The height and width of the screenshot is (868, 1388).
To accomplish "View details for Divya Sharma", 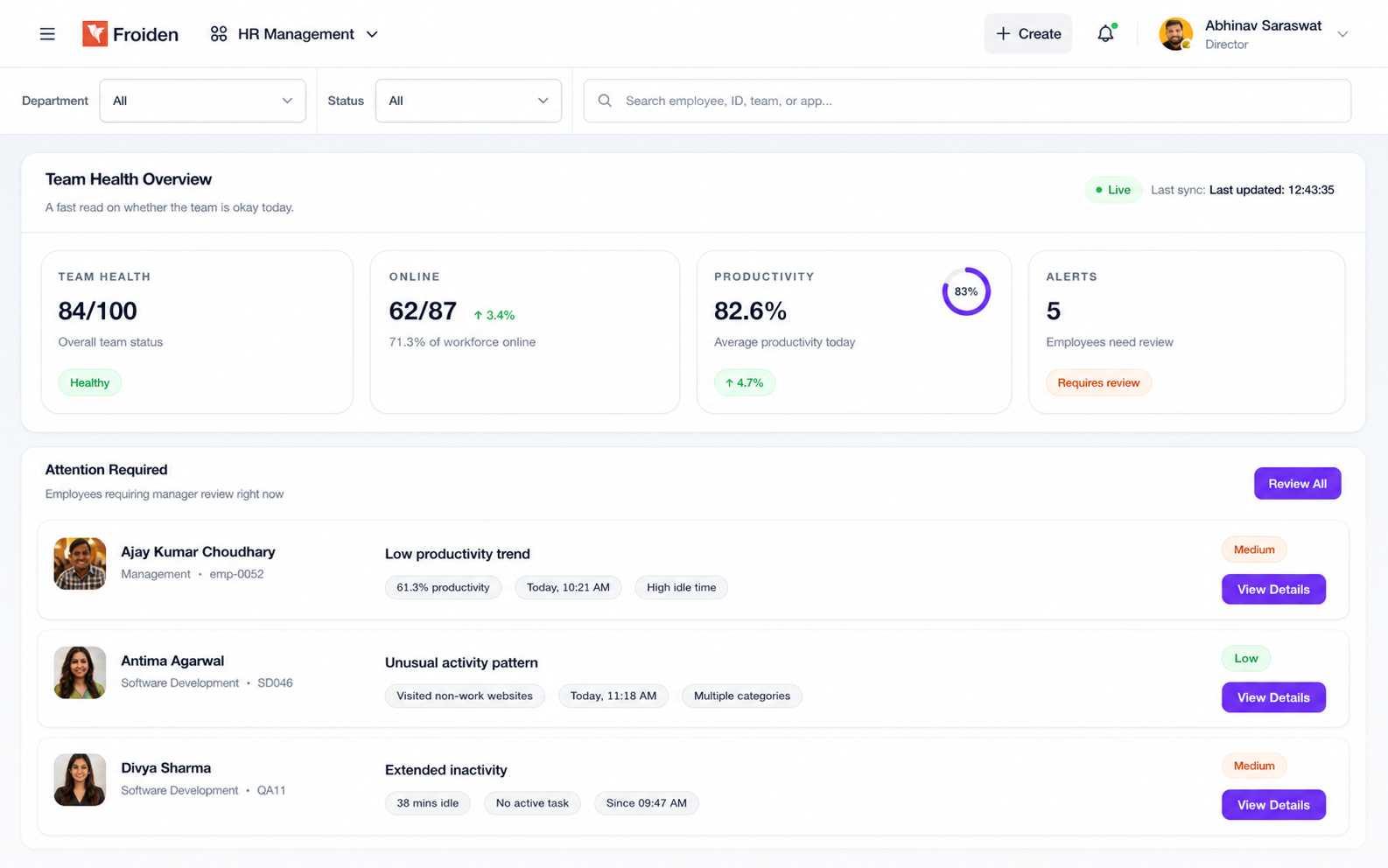I will pyautogui.click(x=1273, y=805).
